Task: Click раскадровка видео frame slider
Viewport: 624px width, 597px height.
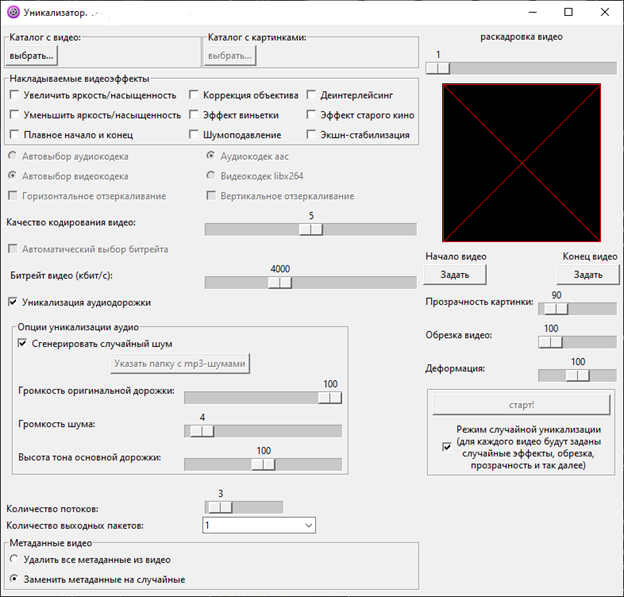Action: tap(438, 68)
